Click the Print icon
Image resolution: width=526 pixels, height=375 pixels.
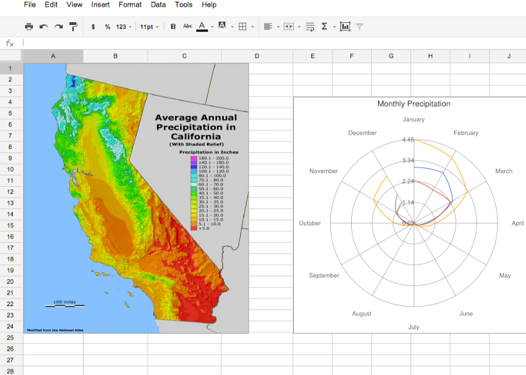(x=29, y=26)
